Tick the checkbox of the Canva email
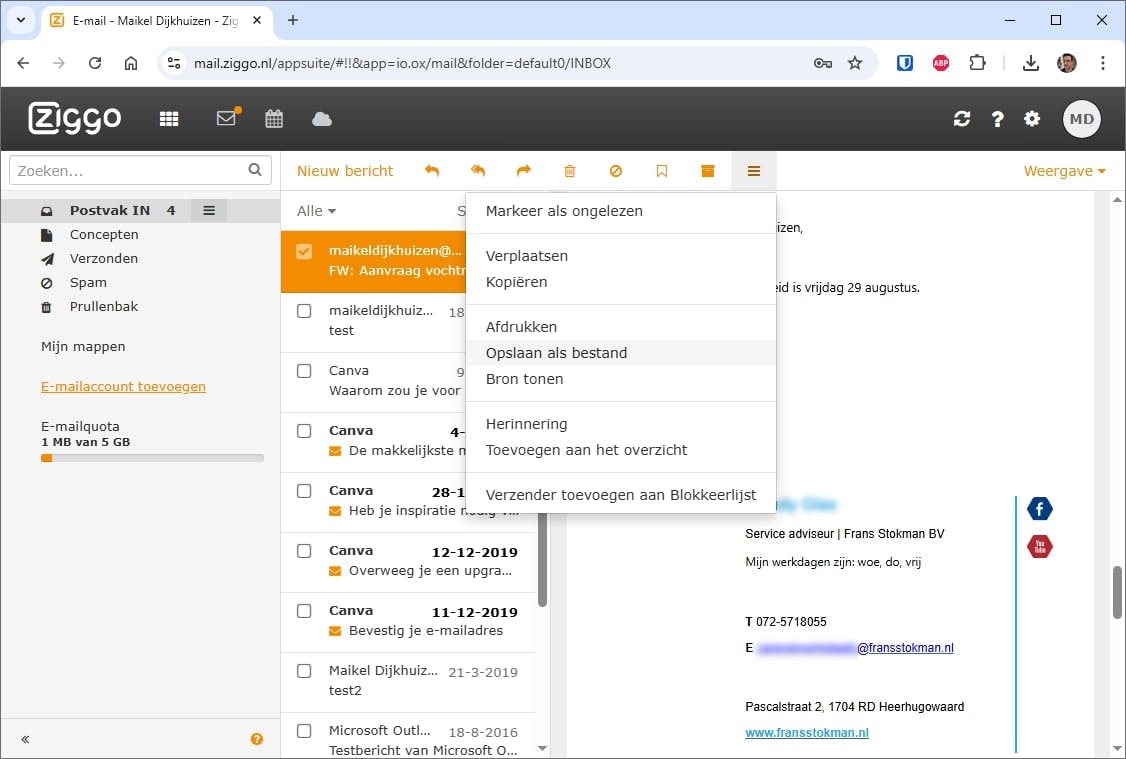This screenshot has width=1126, height=759. (x=304, y=370)
